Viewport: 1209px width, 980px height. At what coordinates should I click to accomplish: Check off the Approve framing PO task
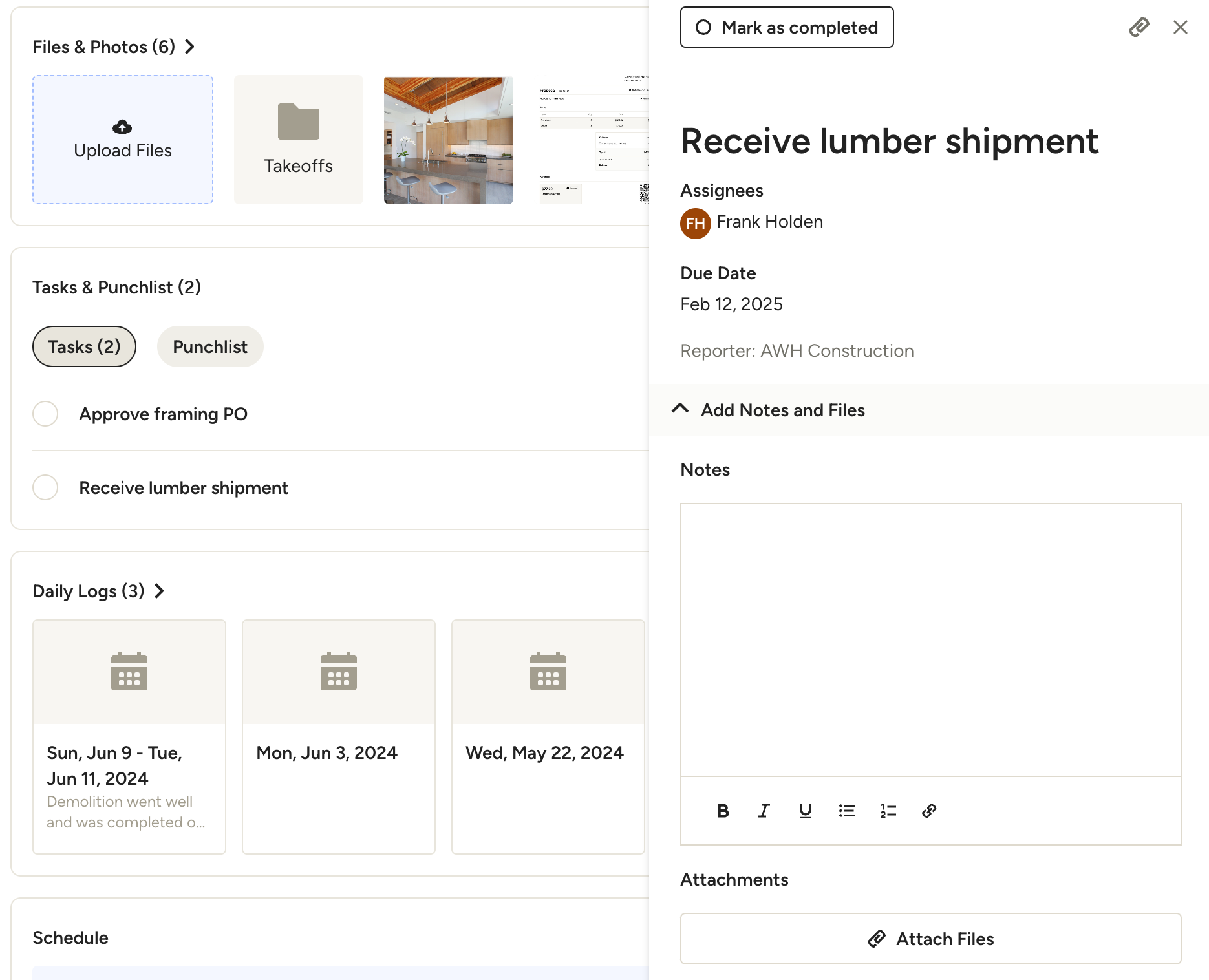pyautogui.click(x=45, y=414)
